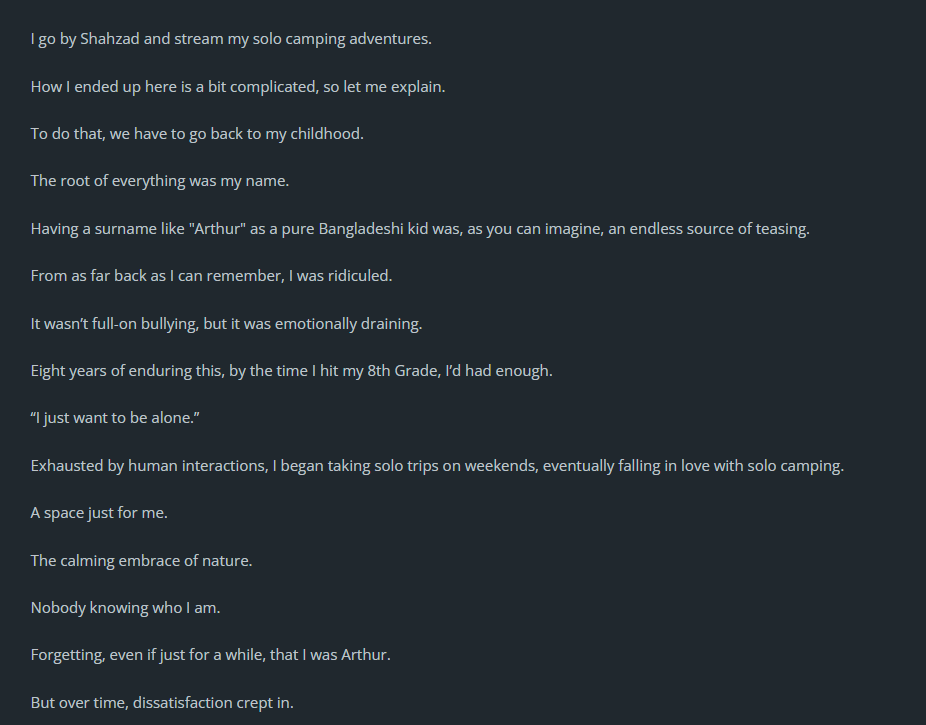The image size is (926, 725).
Task: Click the line "Nobody knowing who I am."
Action: click(x=125, y=608)
